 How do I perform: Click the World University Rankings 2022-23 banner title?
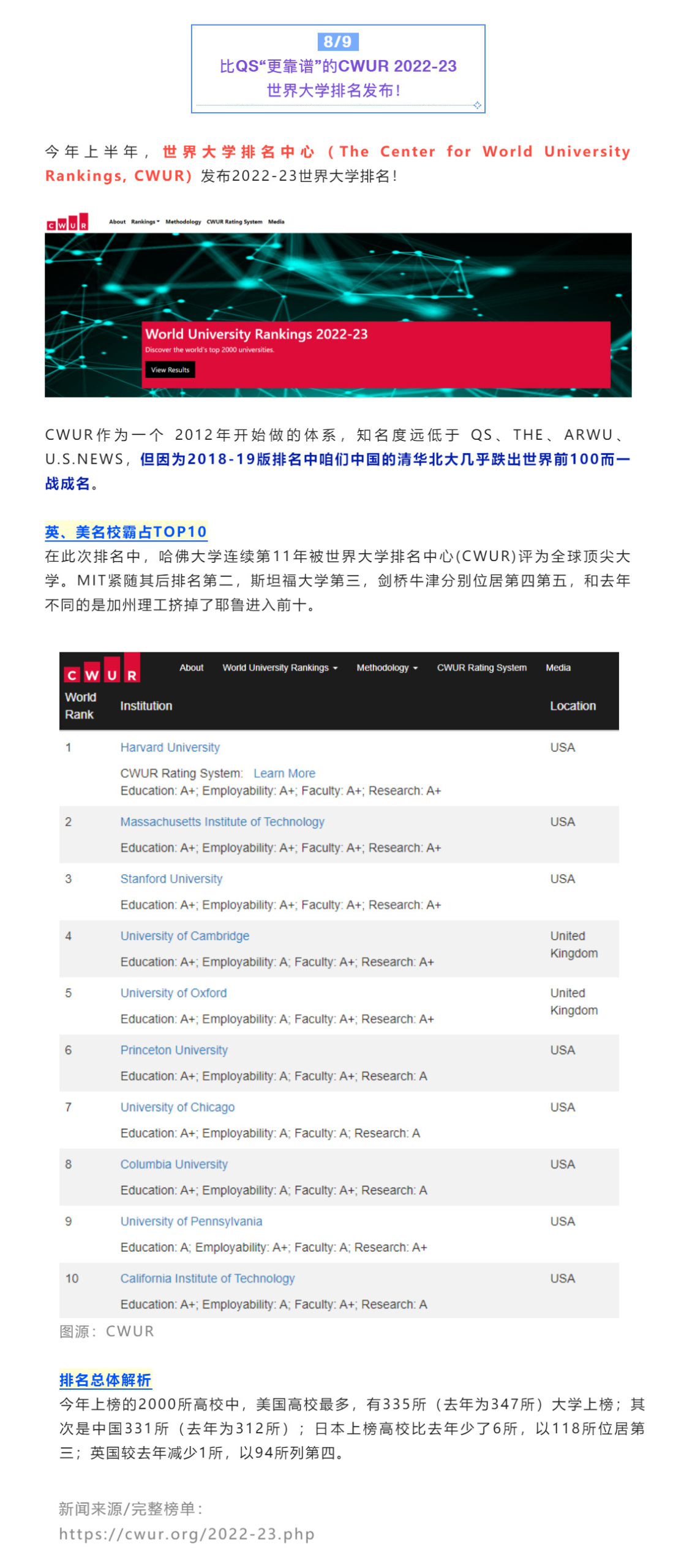(x=256, y=334)
